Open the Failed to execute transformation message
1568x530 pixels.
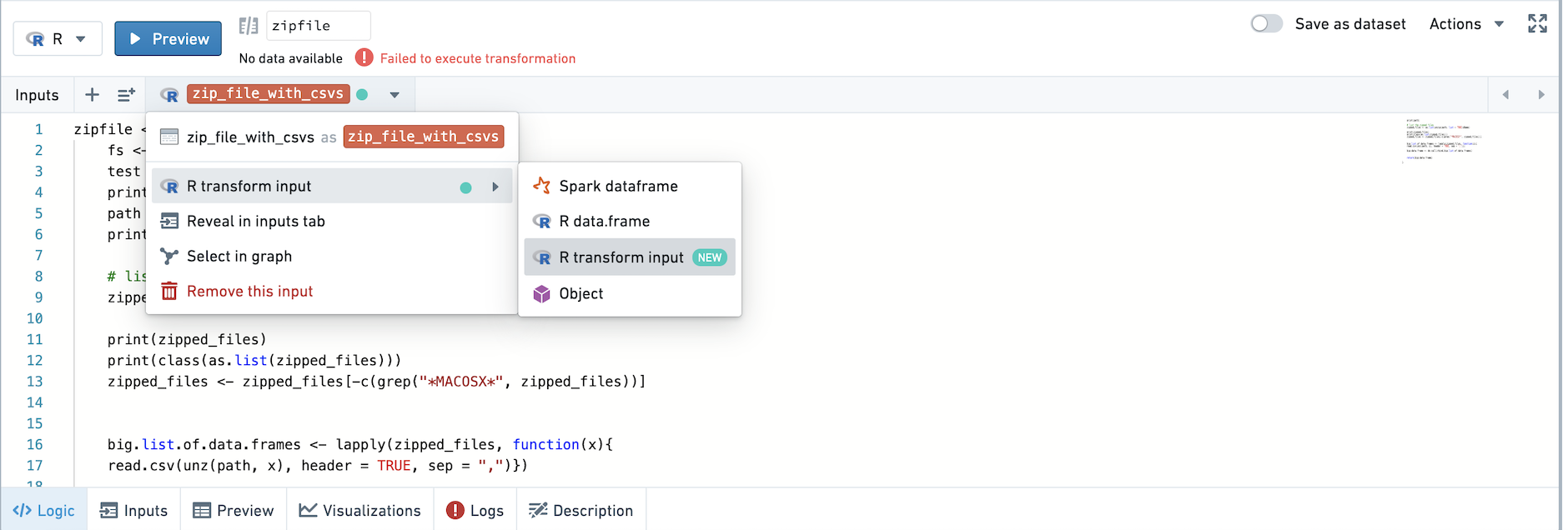click(x=478, y=58)
